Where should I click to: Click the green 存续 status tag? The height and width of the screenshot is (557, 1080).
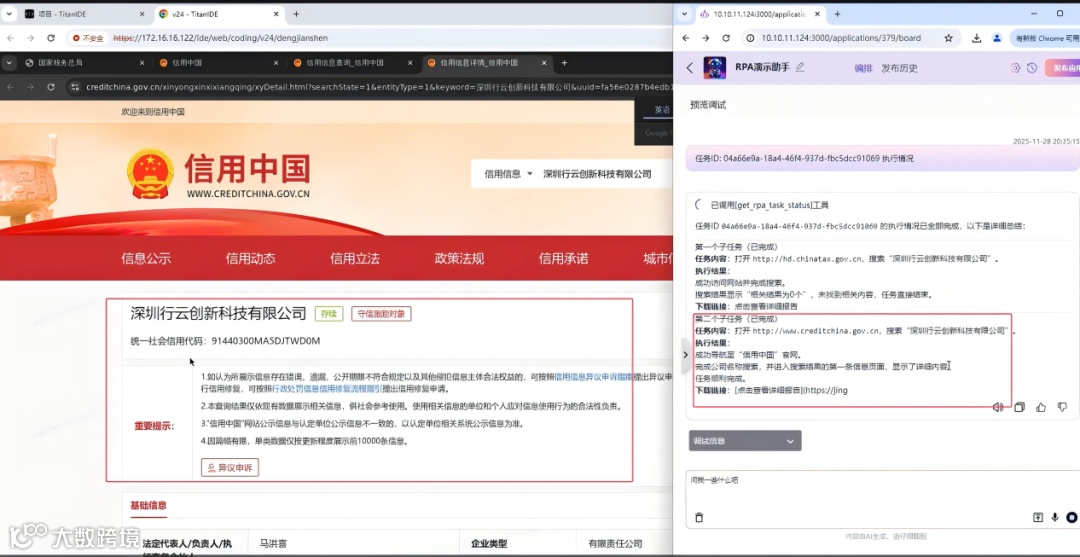pyautogui.click(x=329, y=314)
